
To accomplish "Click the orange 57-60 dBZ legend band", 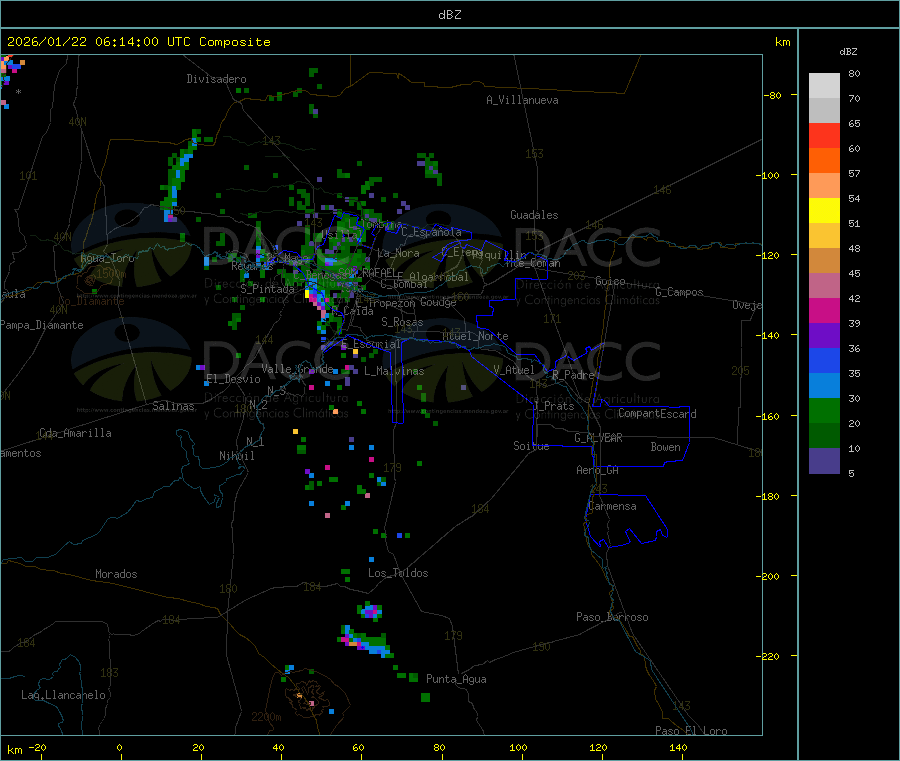I will 824,161.
